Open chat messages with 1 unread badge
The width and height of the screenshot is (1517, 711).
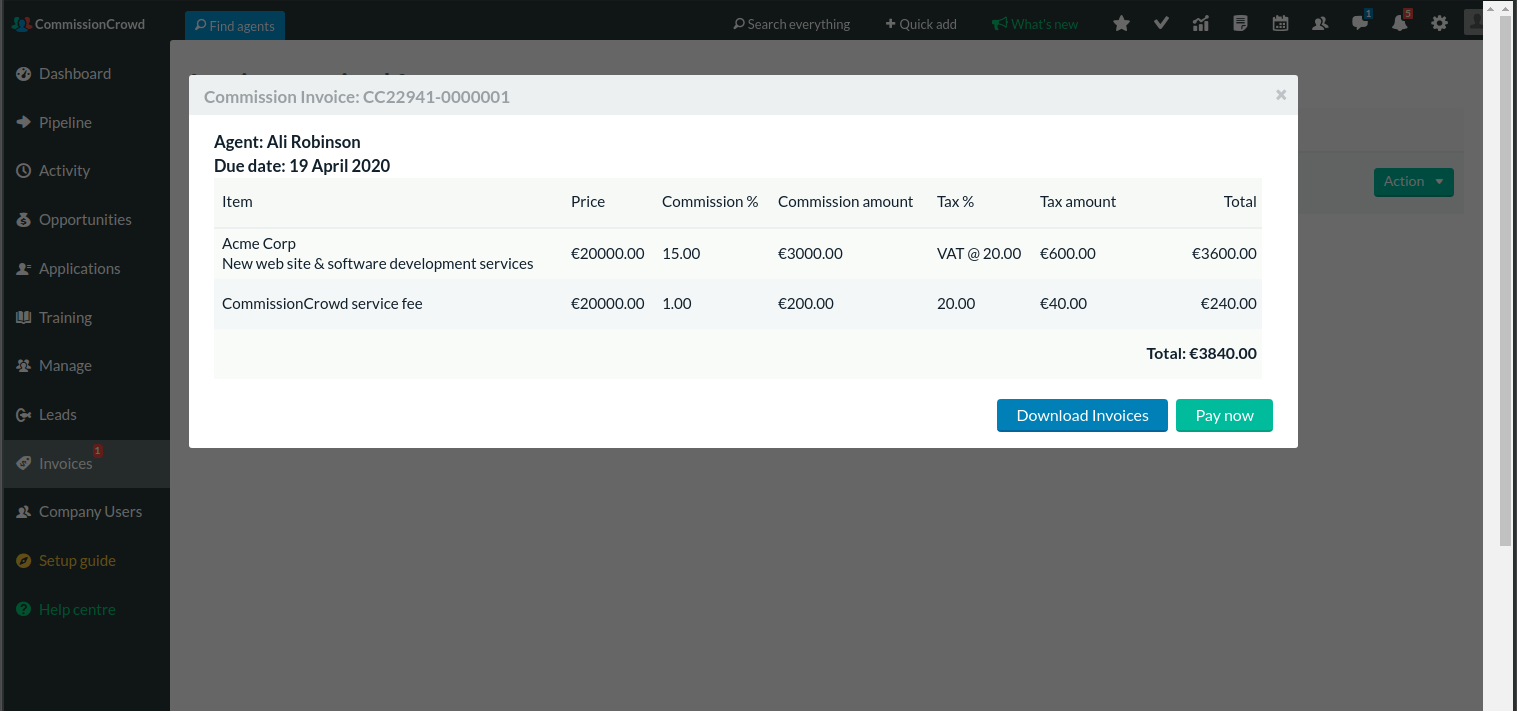coord(1359,24)
